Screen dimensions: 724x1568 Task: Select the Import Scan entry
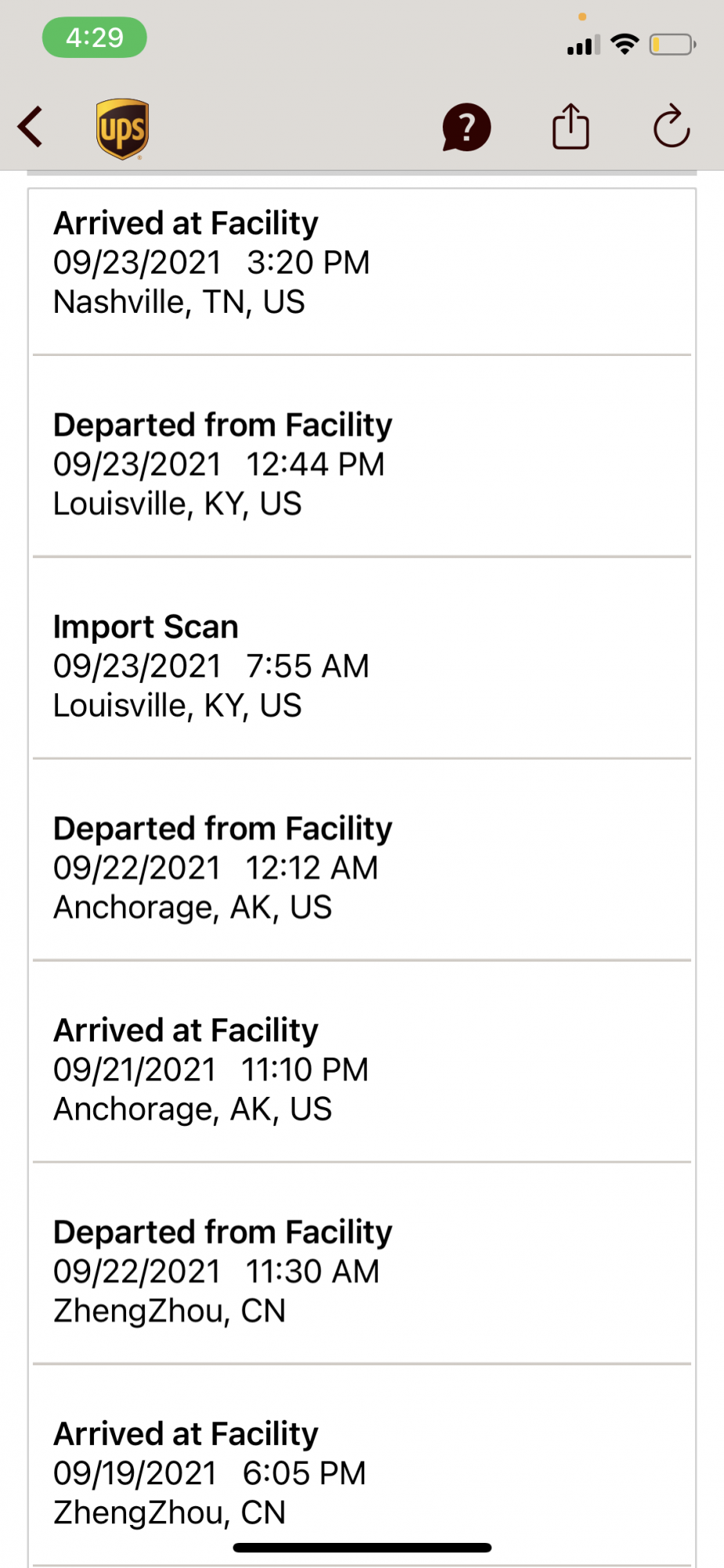(x=362, y=659)
